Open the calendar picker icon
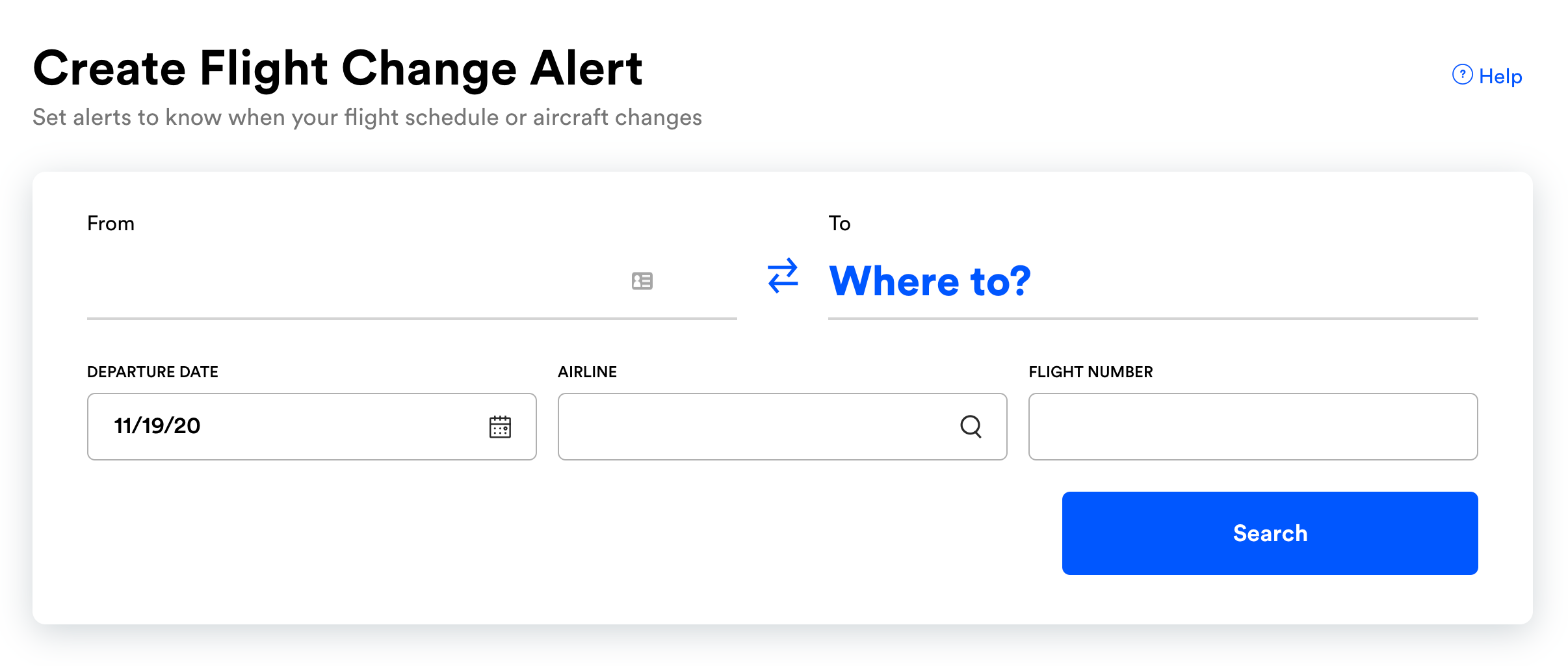 [x=500, y=427]
